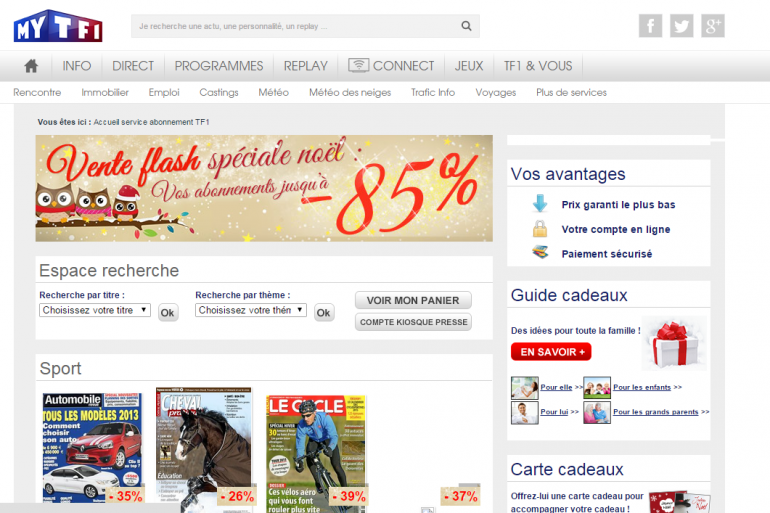
Task: Click the Pour les enfants text link
Action: coord(642,387)
